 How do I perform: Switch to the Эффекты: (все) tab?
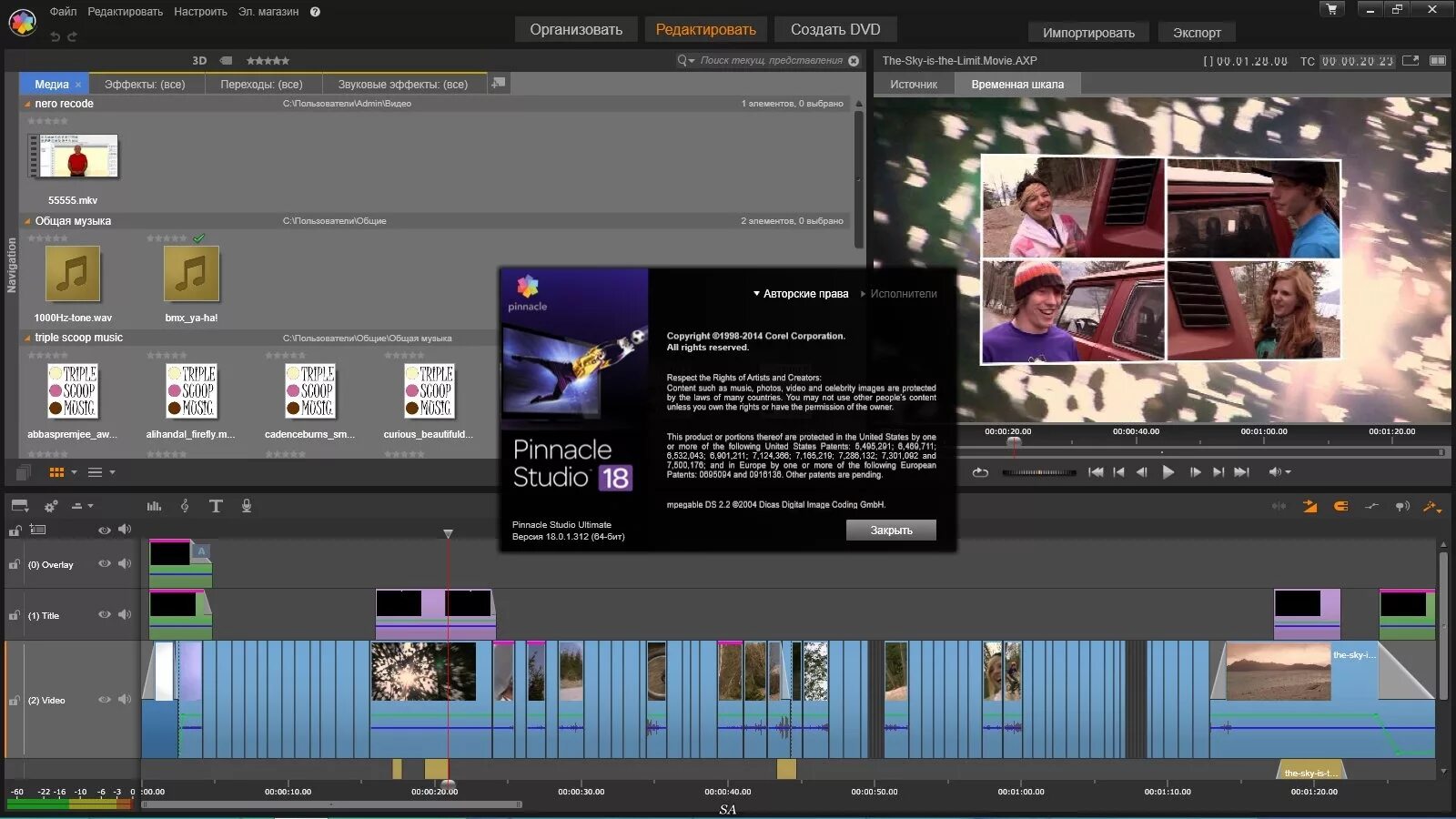[x=145, y=84]
